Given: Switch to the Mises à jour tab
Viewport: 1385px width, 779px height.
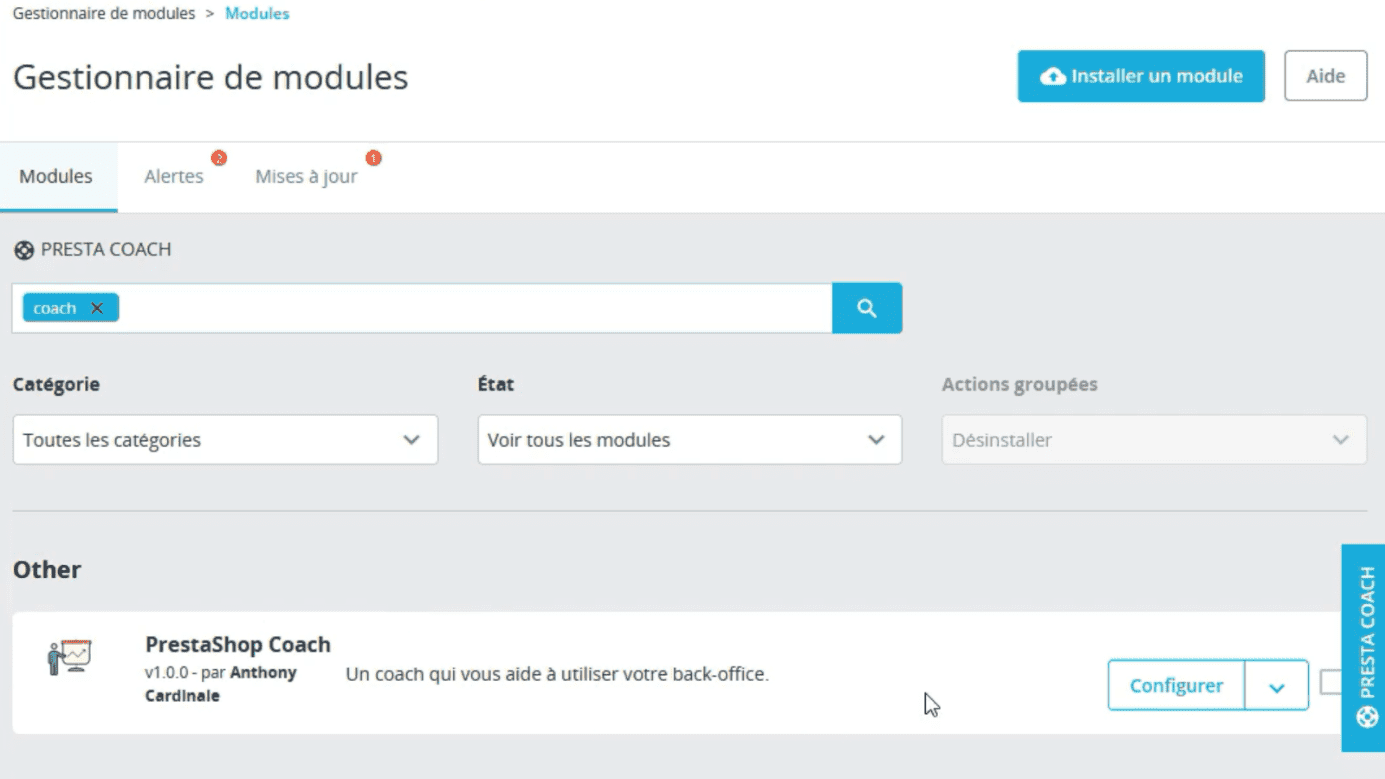Looking at the screenshot, I should tap(306, 176).
